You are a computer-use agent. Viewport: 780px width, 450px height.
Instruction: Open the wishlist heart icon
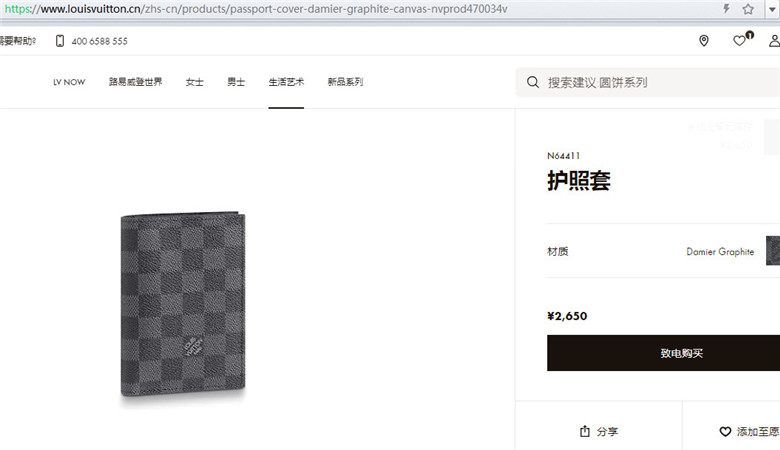pyautogui.click(x=739, y=41)
